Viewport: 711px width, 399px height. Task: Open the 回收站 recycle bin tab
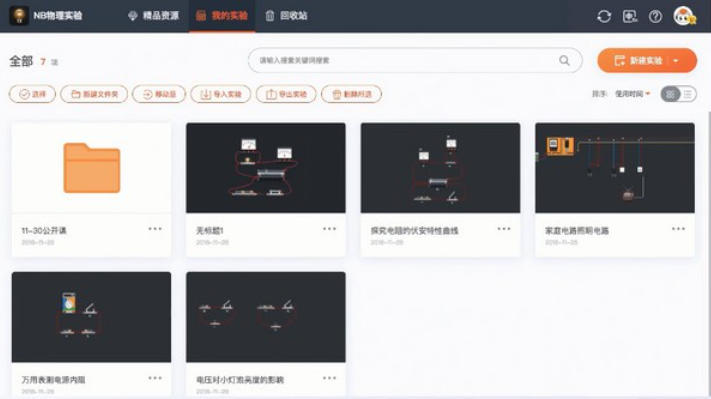tap(286, 16)
